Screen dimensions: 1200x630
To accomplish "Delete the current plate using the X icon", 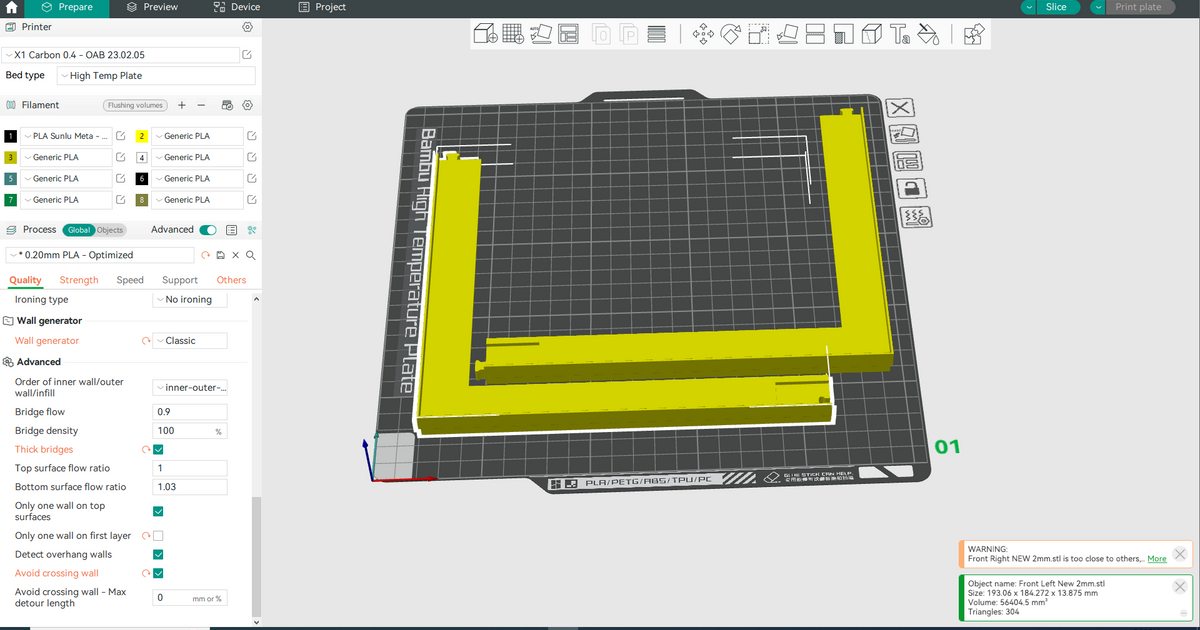I will [899, 108].
